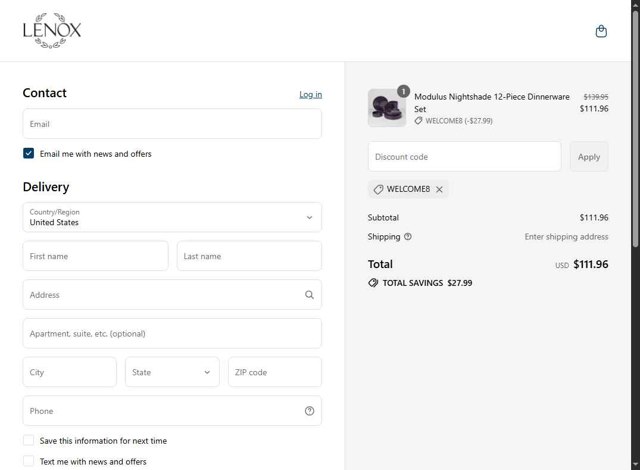Click the tag icon in WELCOME8 chip
640x470 pixels.
(378, 189)
